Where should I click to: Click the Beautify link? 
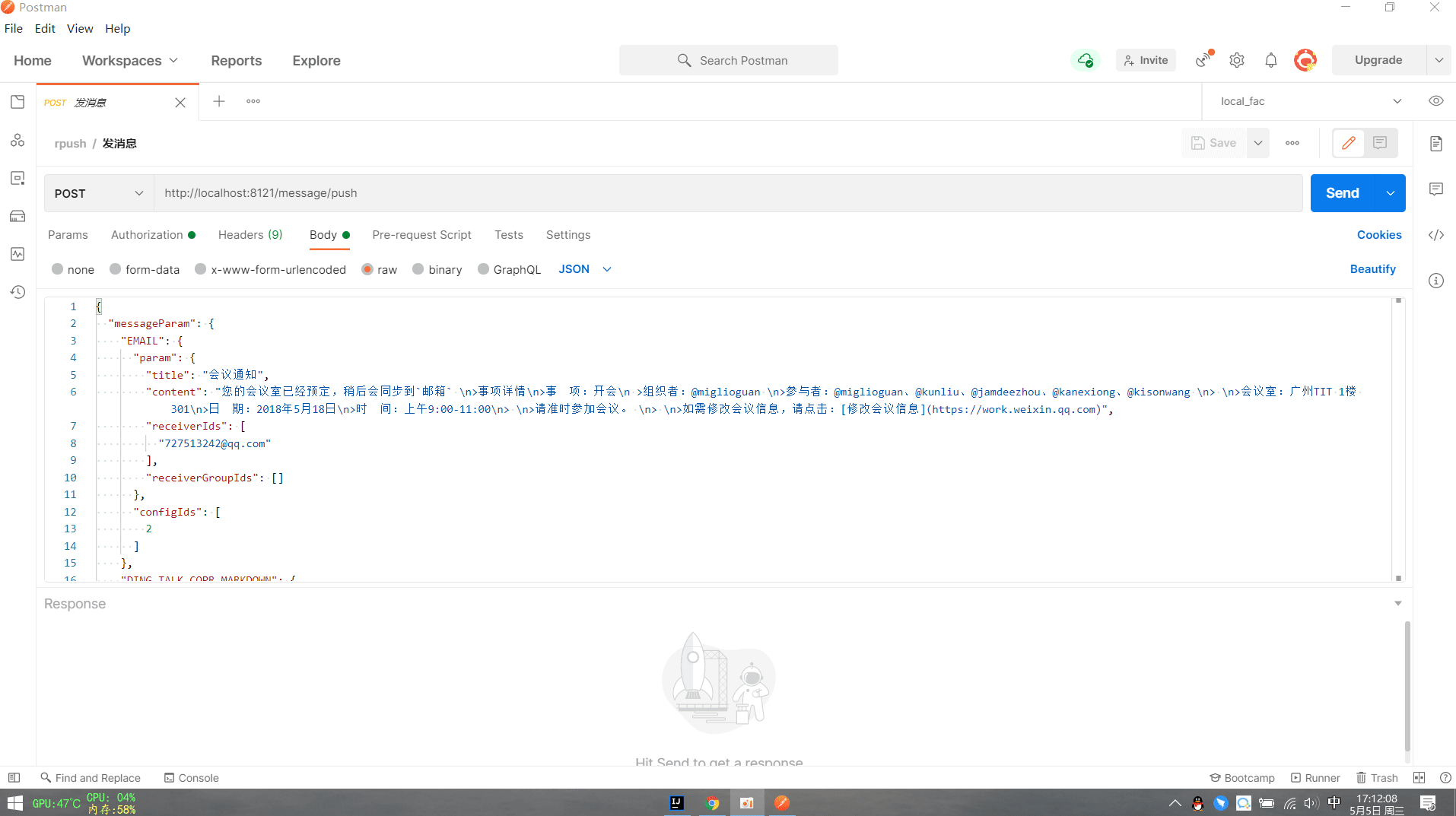1372,269
